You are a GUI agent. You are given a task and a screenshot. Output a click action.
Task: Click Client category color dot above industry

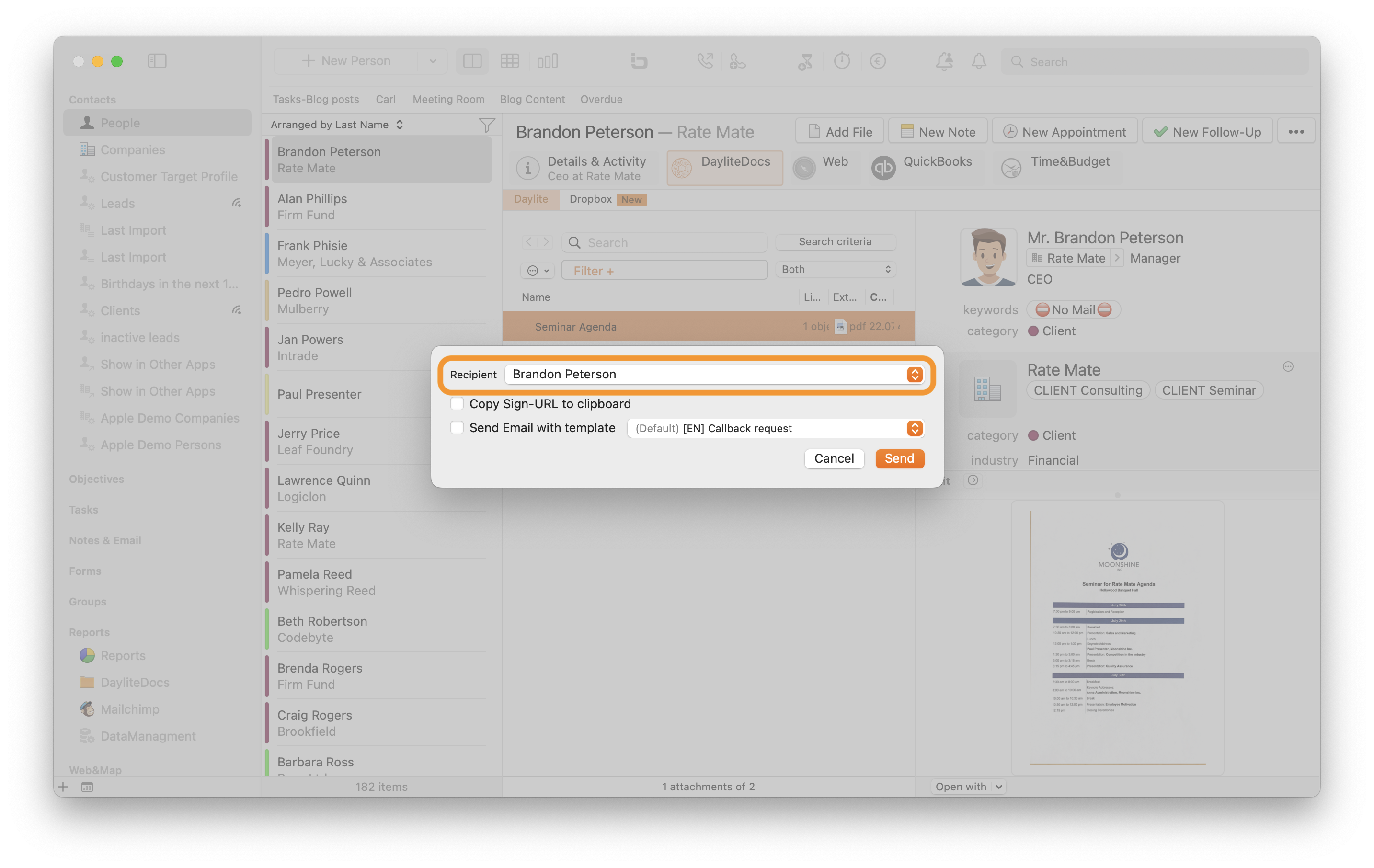1033,435
